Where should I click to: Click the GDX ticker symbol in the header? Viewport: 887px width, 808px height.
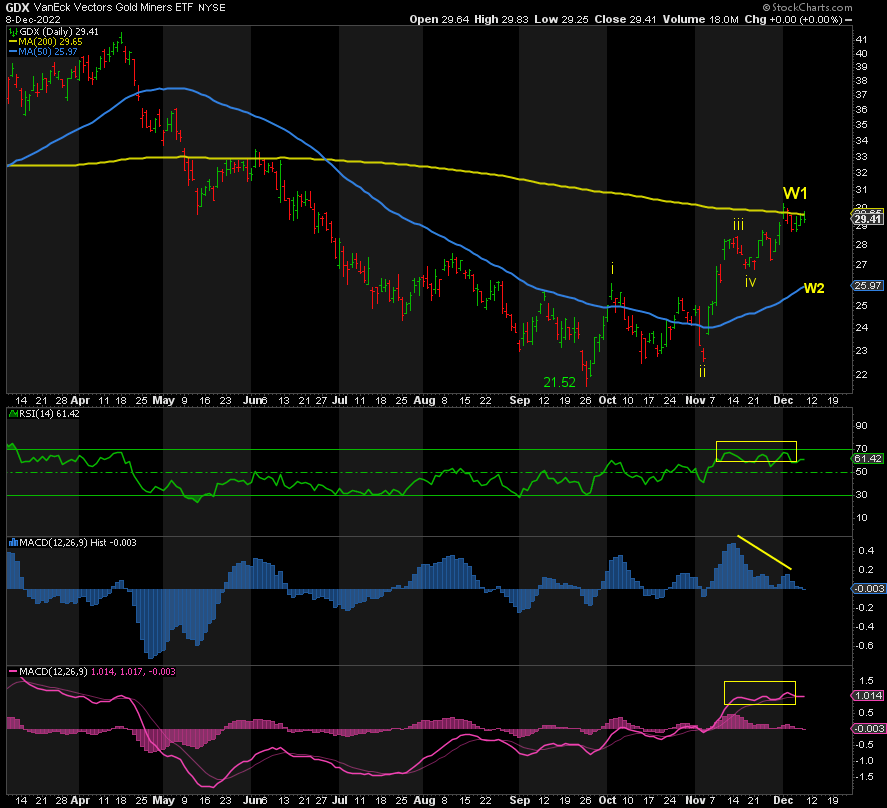(x=18, y=7)
